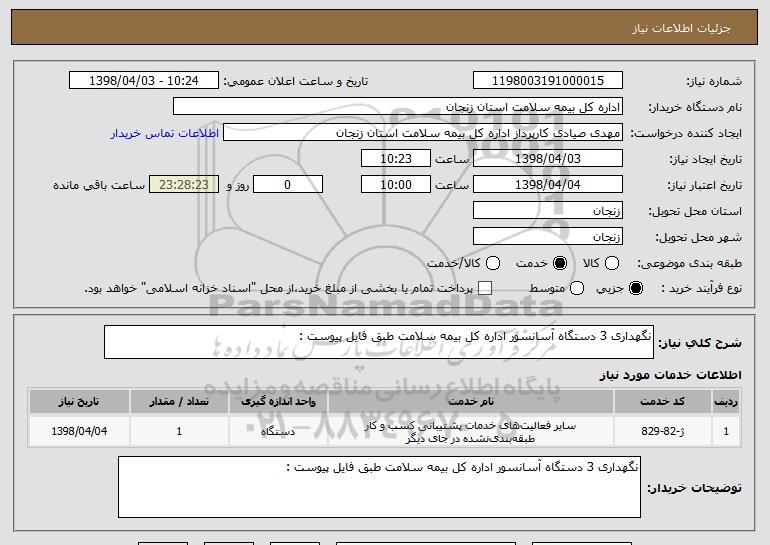Click the announcement date field 1398/04/03 - 10:24
The height and width of the screenshot is (545, 770).
(x=144, y=81)
